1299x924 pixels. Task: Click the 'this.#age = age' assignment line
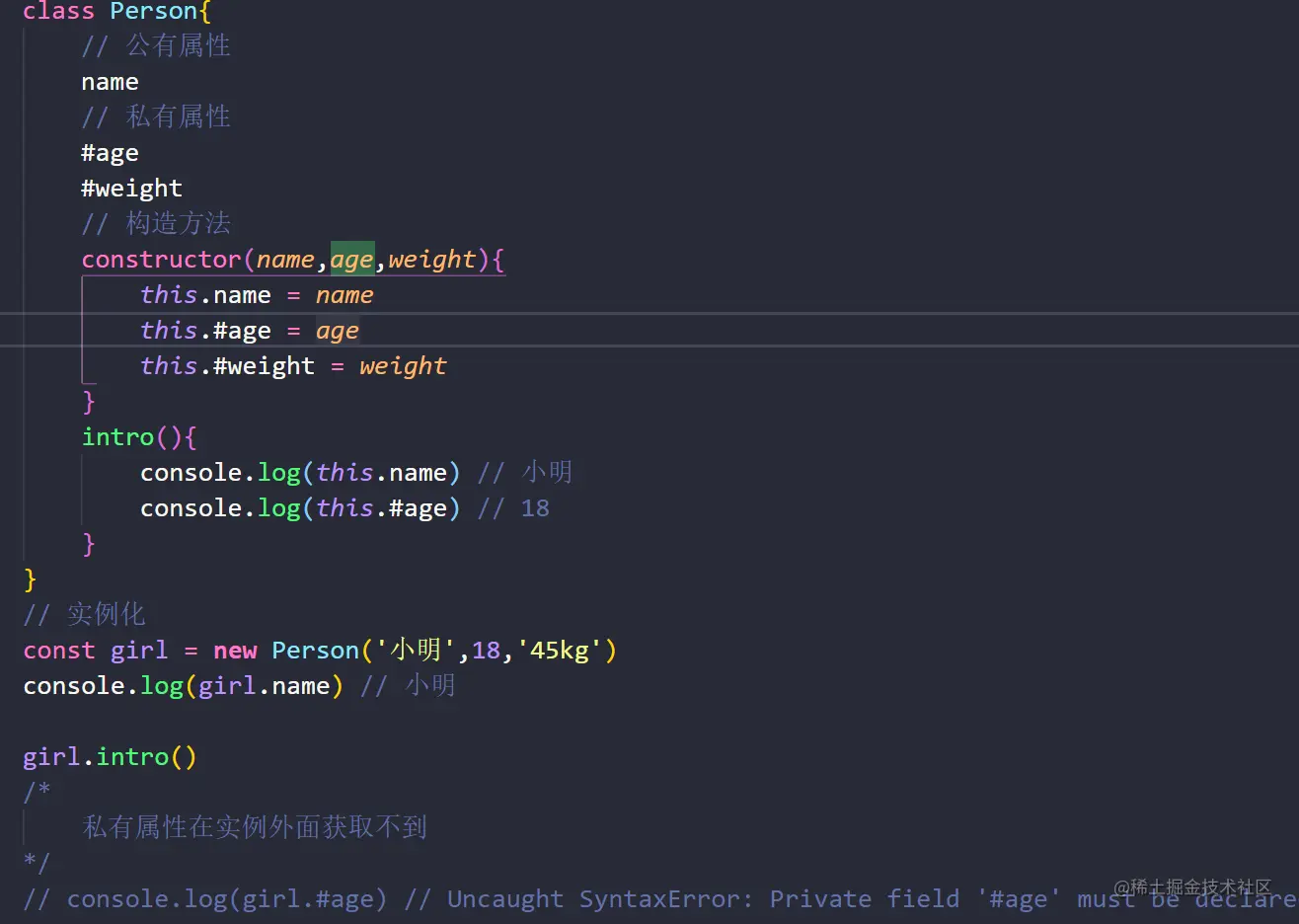pyautogui.click(x=250, y=331)
